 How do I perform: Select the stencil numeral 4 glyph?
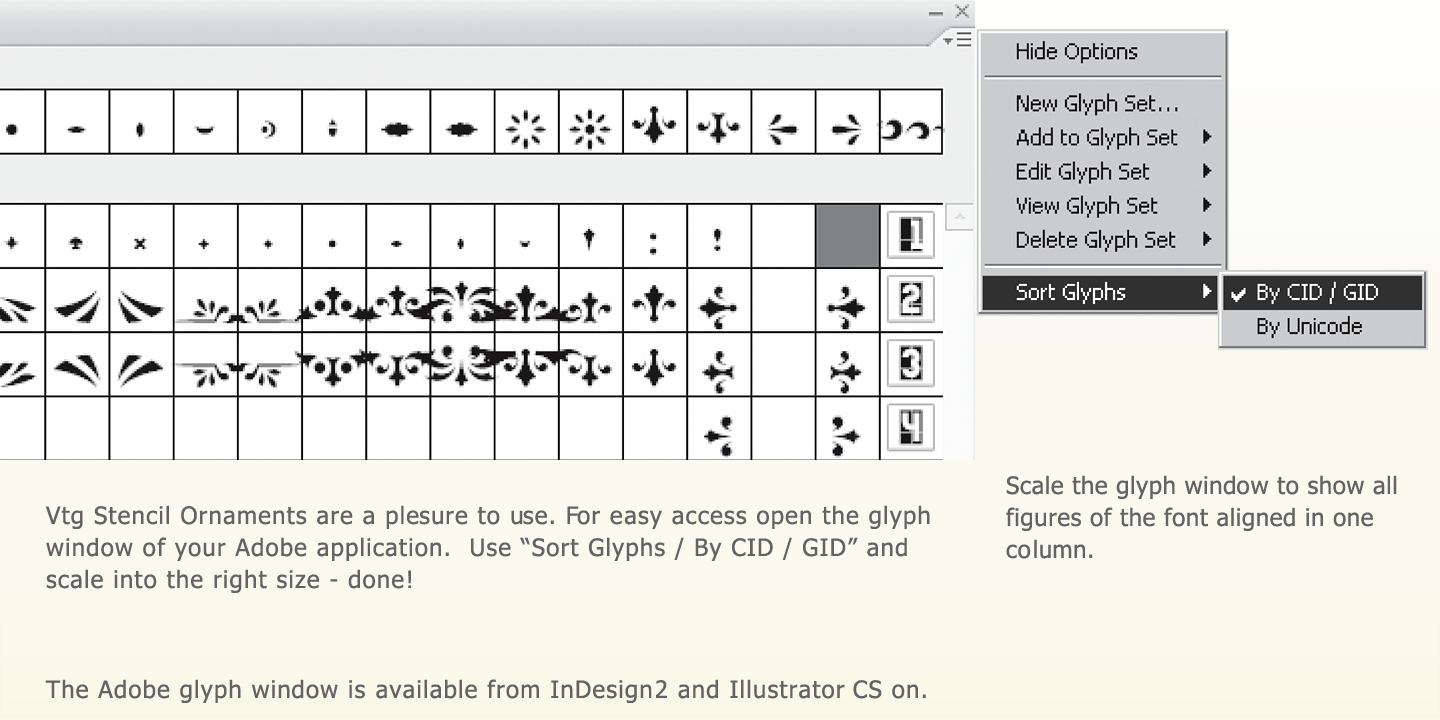(x=910, y=428)
